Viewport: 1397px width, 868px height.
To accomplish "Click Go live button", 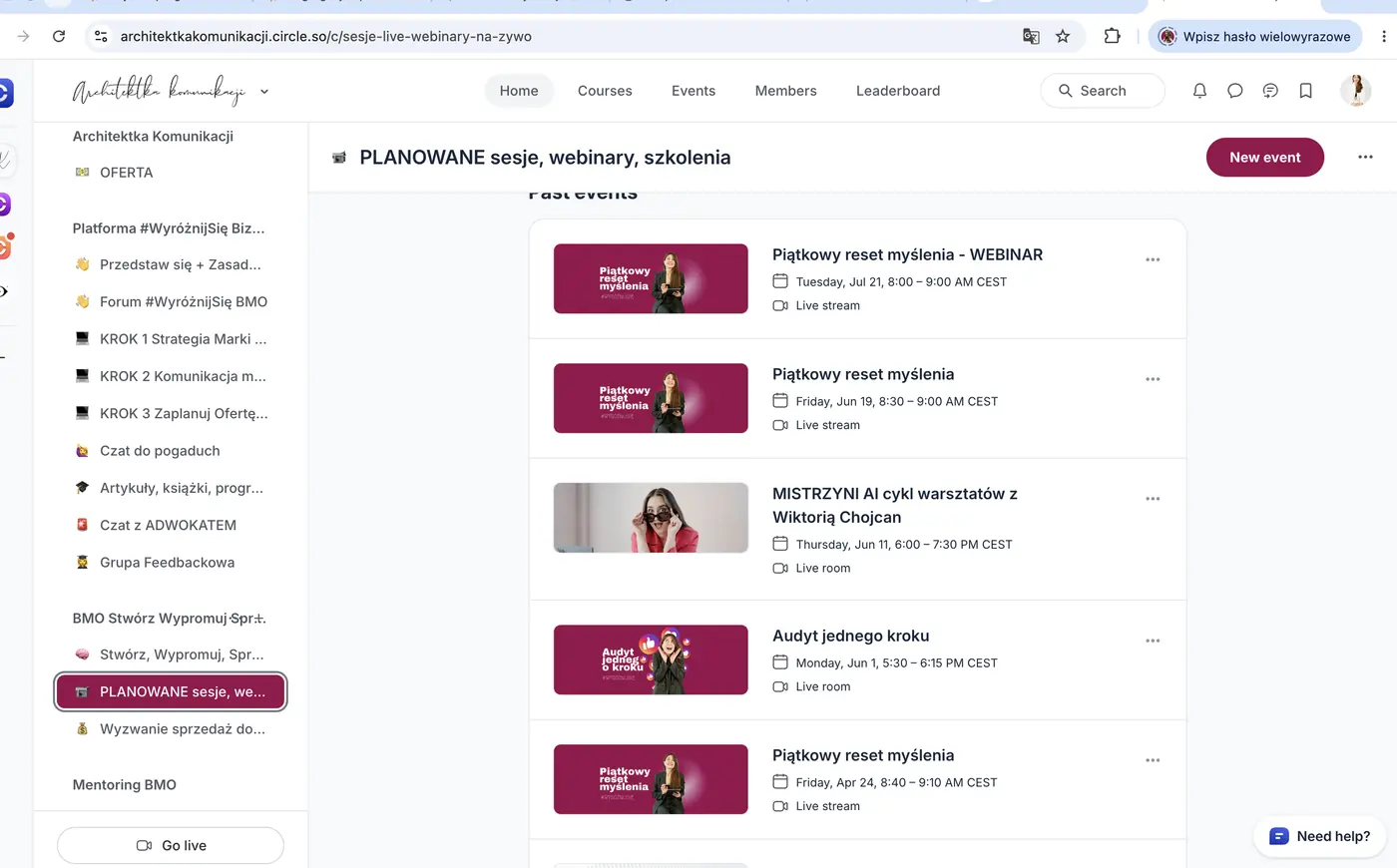I will (171, 845).
